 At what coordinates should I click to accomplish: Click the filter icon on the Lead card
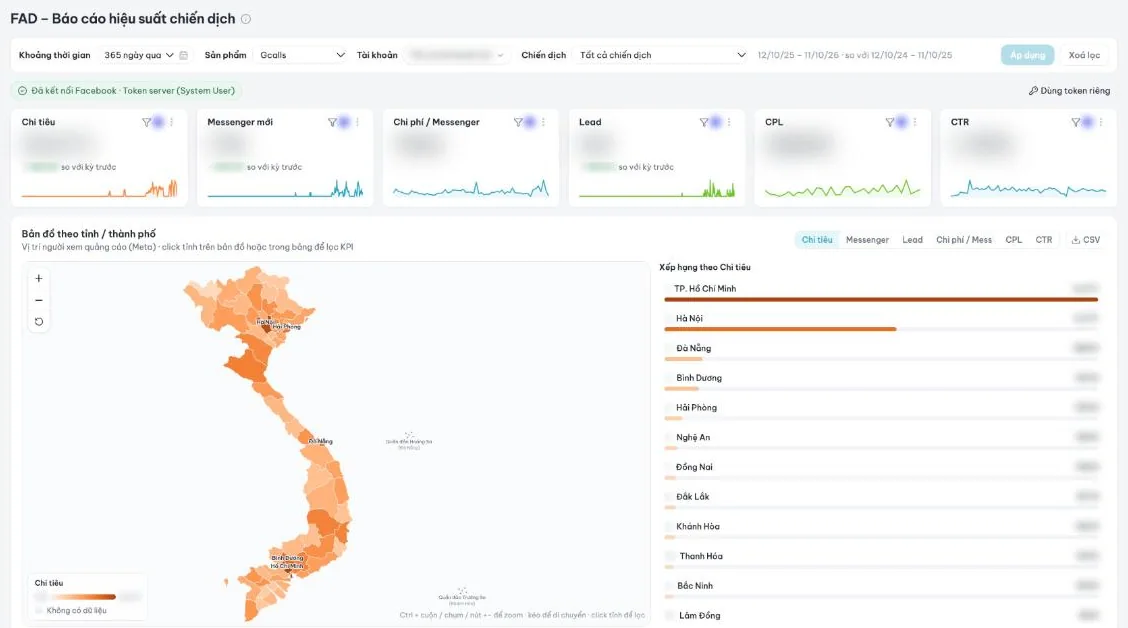[704, 122]
